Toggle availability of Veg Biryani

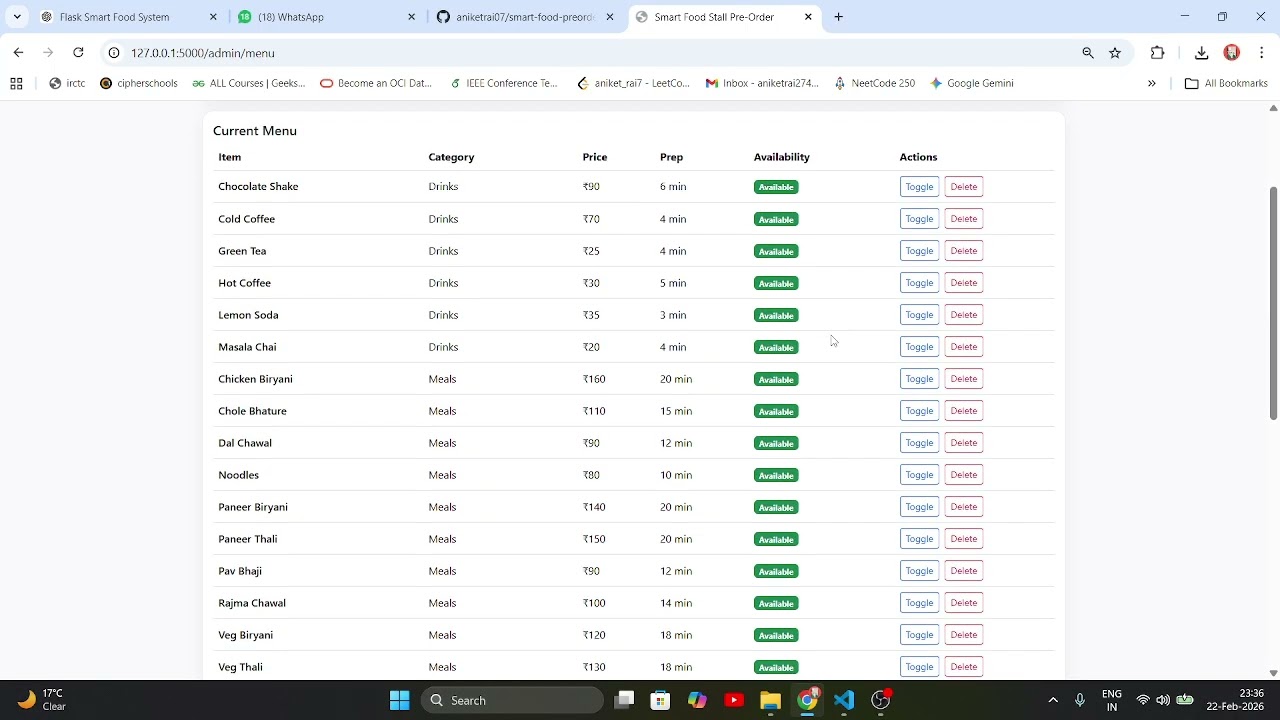click(x=919, y=635)
